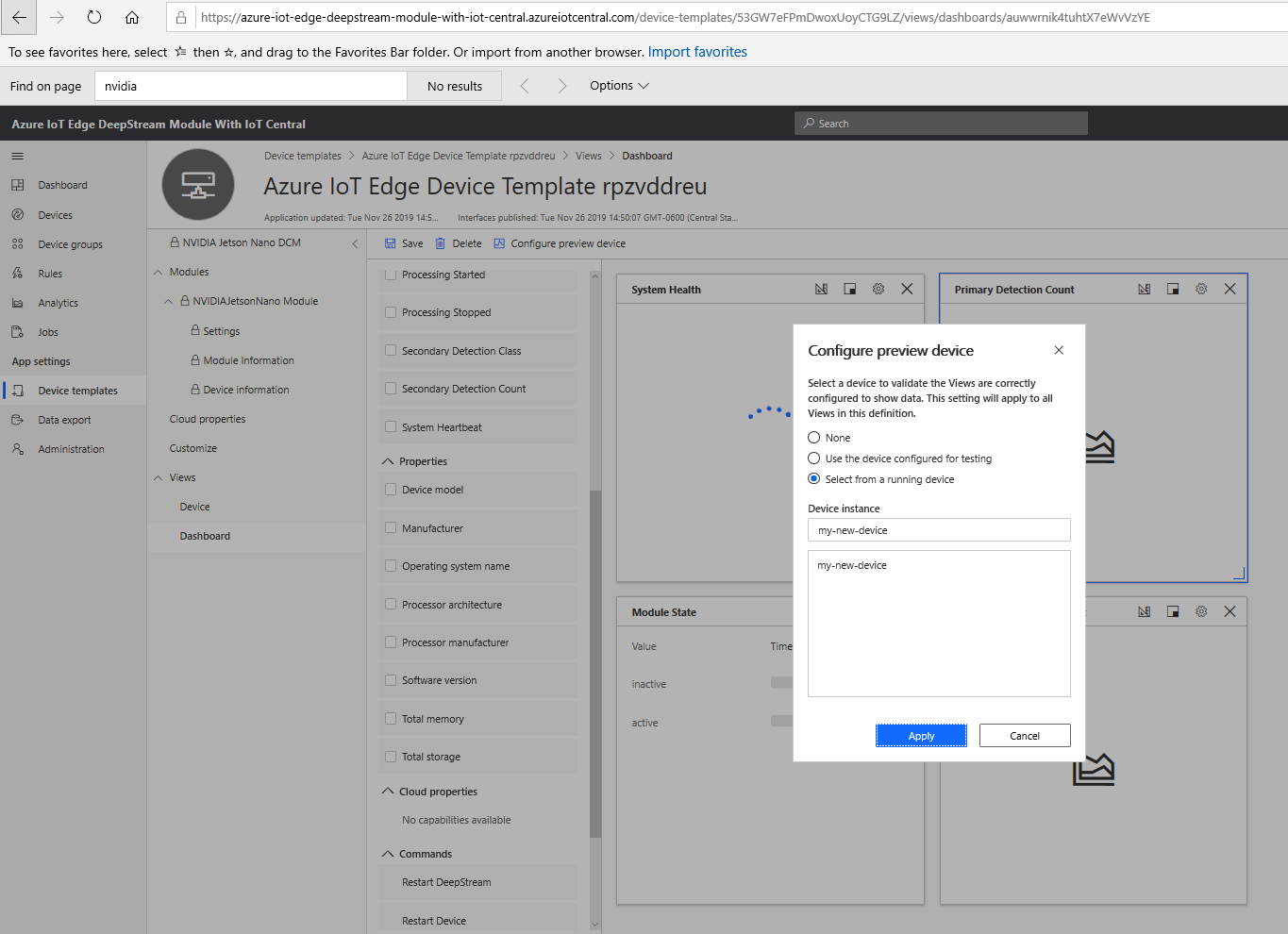
Task: Collapse the Views tree node
Action: (x=159, y=477)
